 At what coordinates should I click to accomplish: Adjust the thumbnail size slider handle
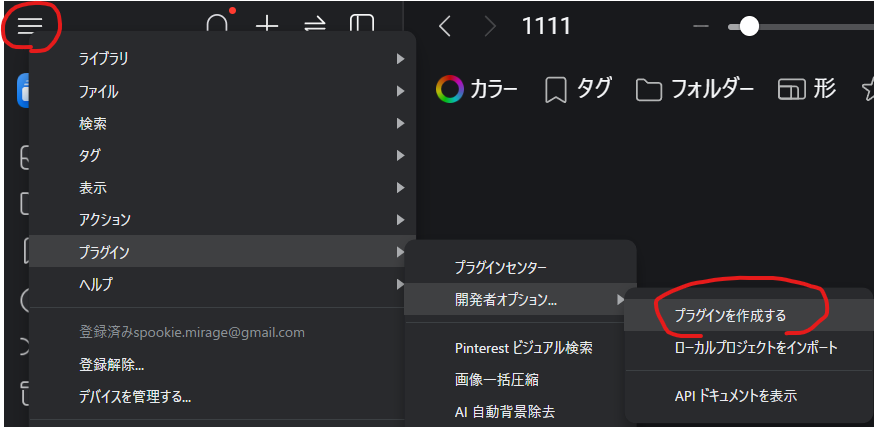click(x=749, y=26)
